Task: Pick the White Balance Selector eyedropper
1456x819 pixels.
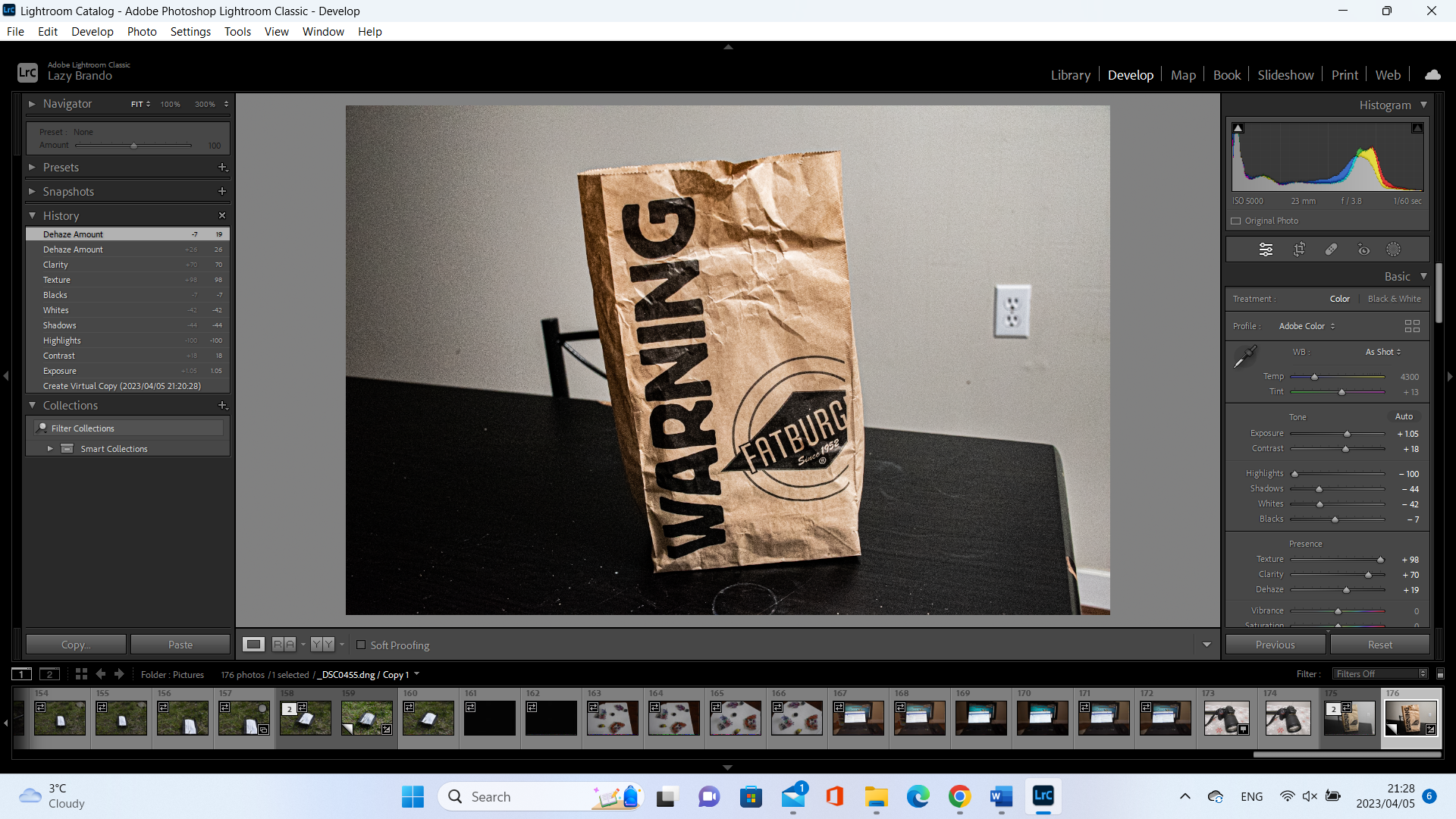Action: click(1244, 356)
